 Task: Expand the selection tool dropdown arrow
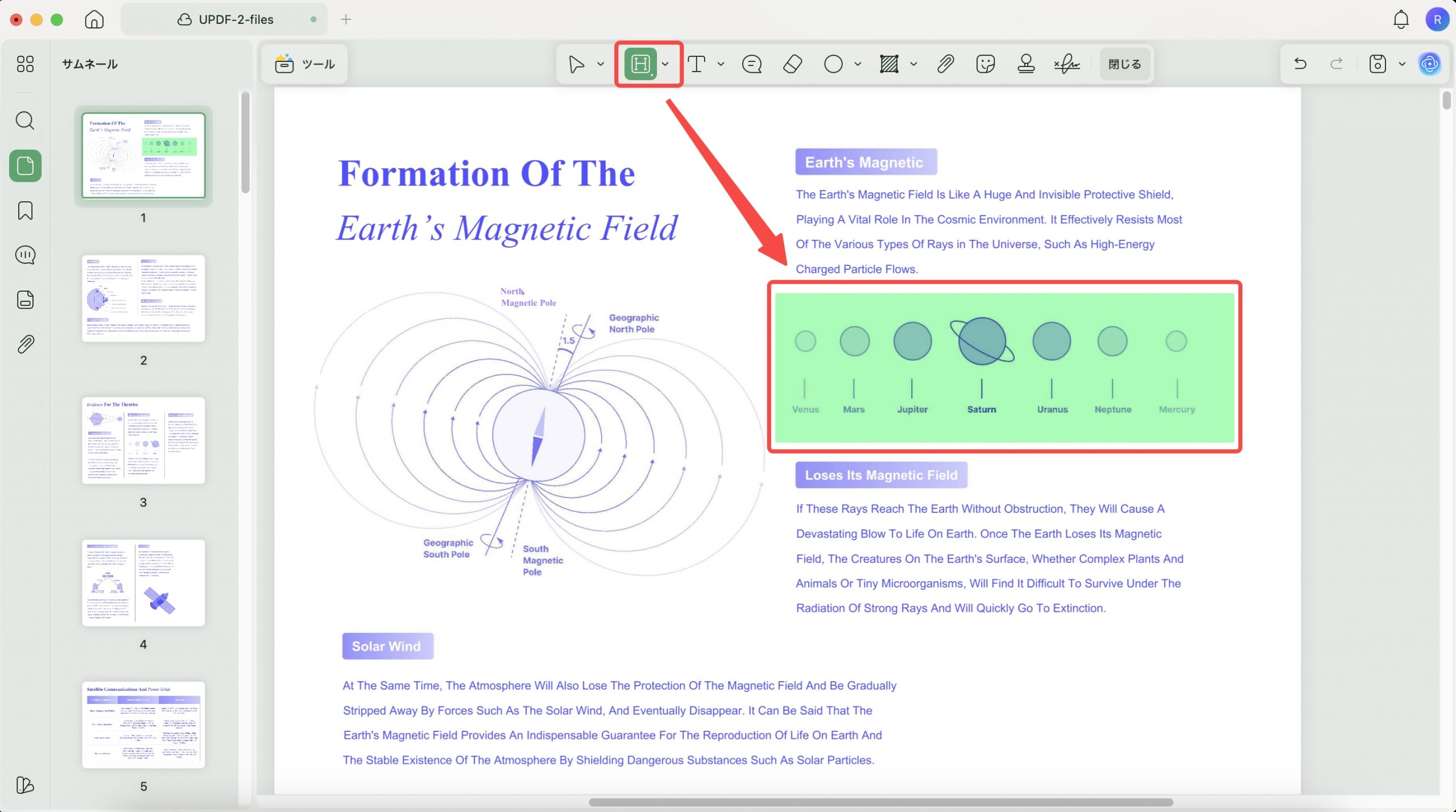click(601, 64)
